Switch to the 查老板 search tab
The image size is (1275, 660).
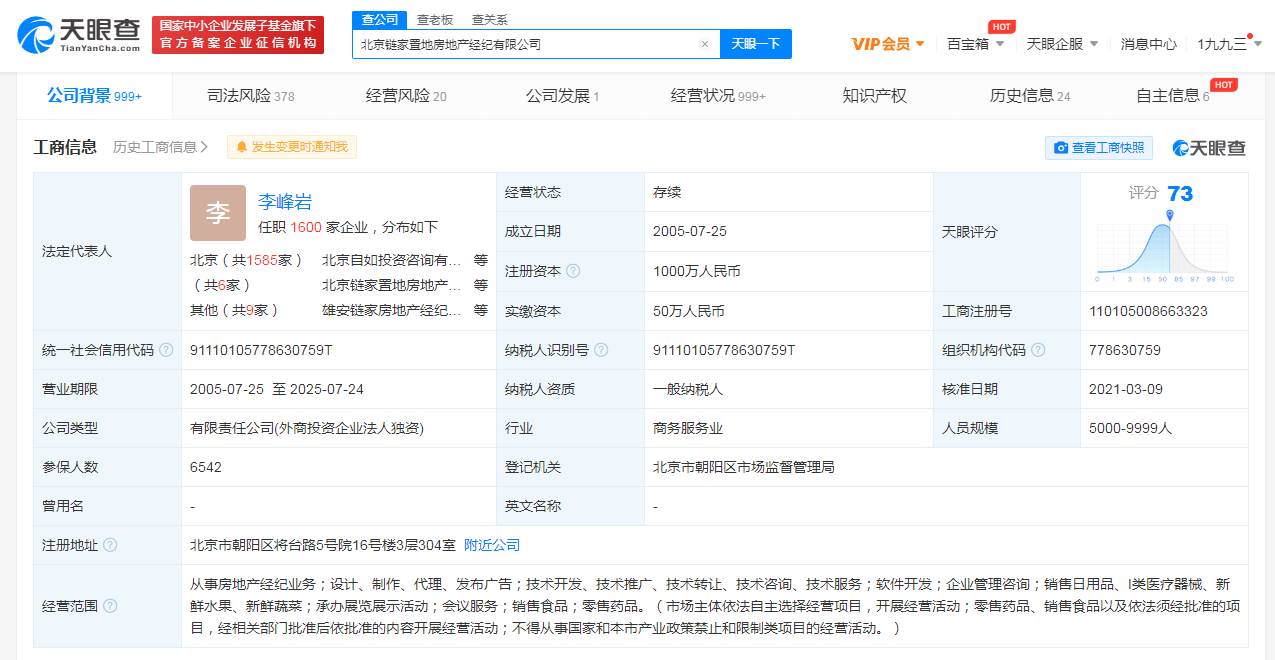pos(435,19)
